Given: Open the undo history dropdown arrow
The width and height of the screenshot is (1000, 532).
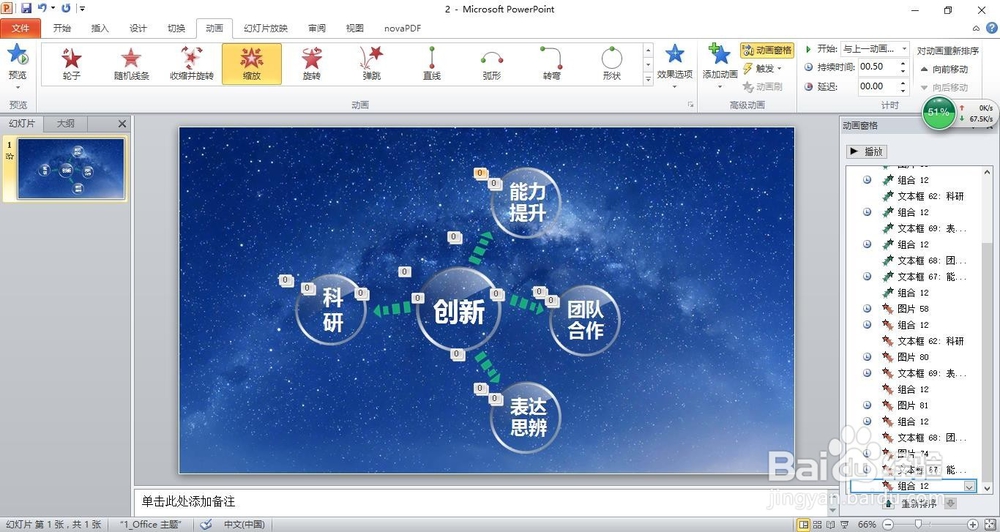Looking at the screenshot, I should [53, 8].
